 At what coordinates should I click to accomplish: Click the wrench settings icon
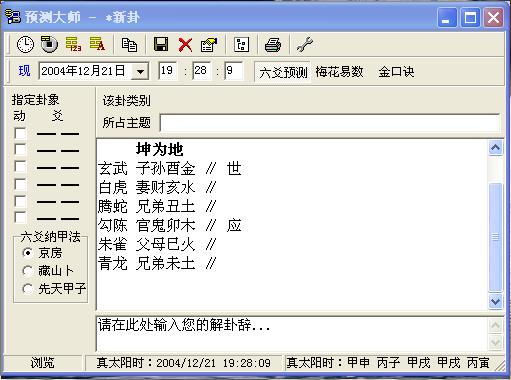pyautogui.click(x=305, y=45)
